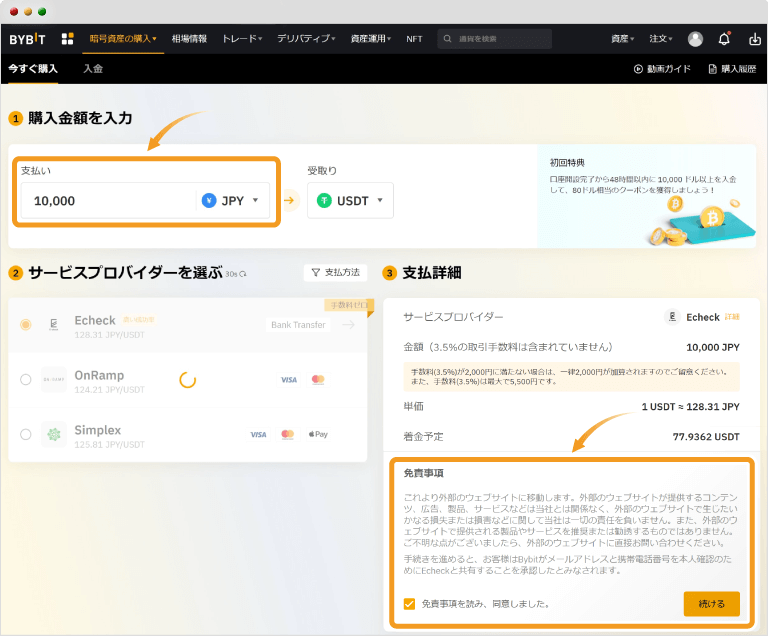The width and height of the screenshot is (768, 636).
Task: Open the 相場情報 menu item
Action: coord(189,39)
